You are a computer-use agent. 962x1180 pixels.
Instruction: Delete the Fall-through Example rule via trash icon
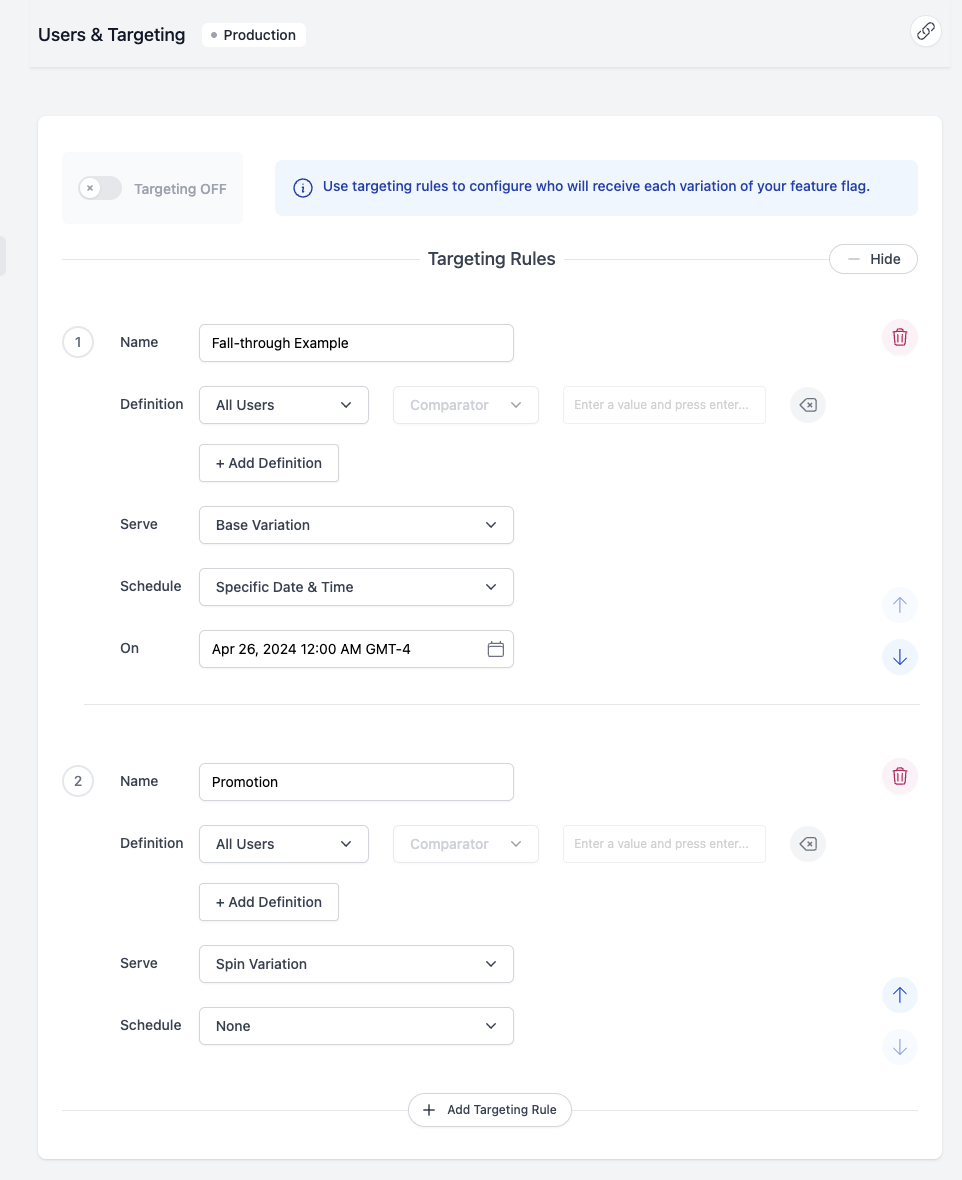(x=899, y=337)
